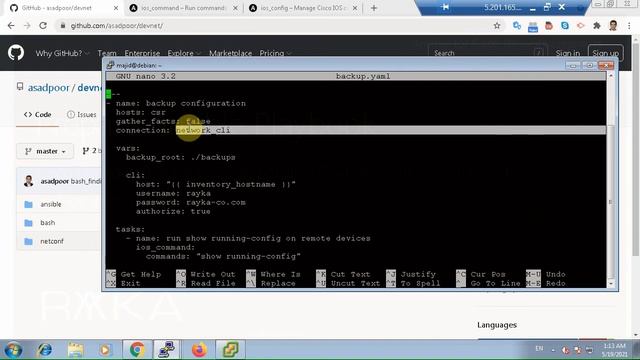Screen dimensions: 640x360
Task: Click the address bar URL field
Action: click(x=273, y=26)
